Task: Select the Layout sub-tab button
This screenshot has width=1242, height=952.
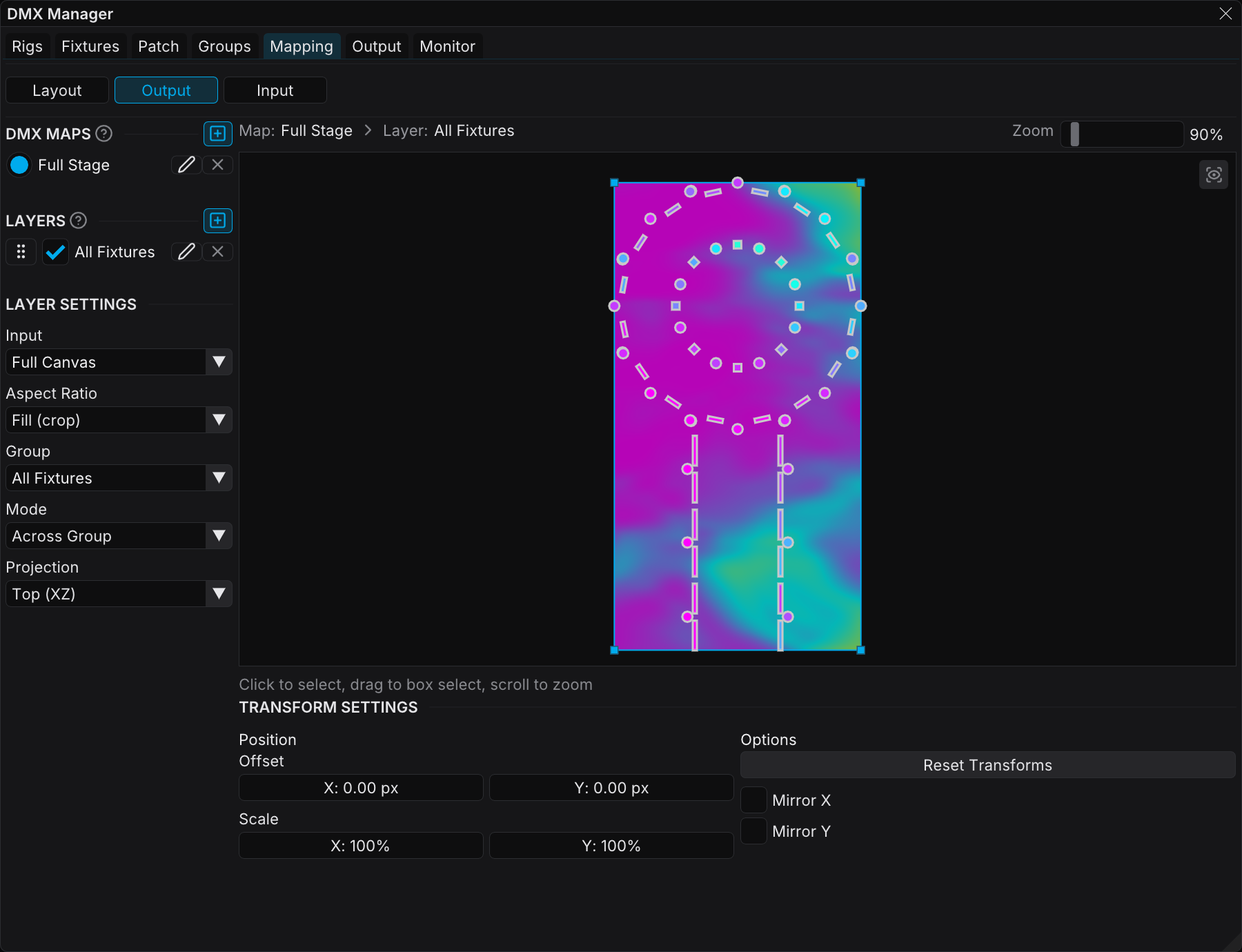Action: (57, 90)
